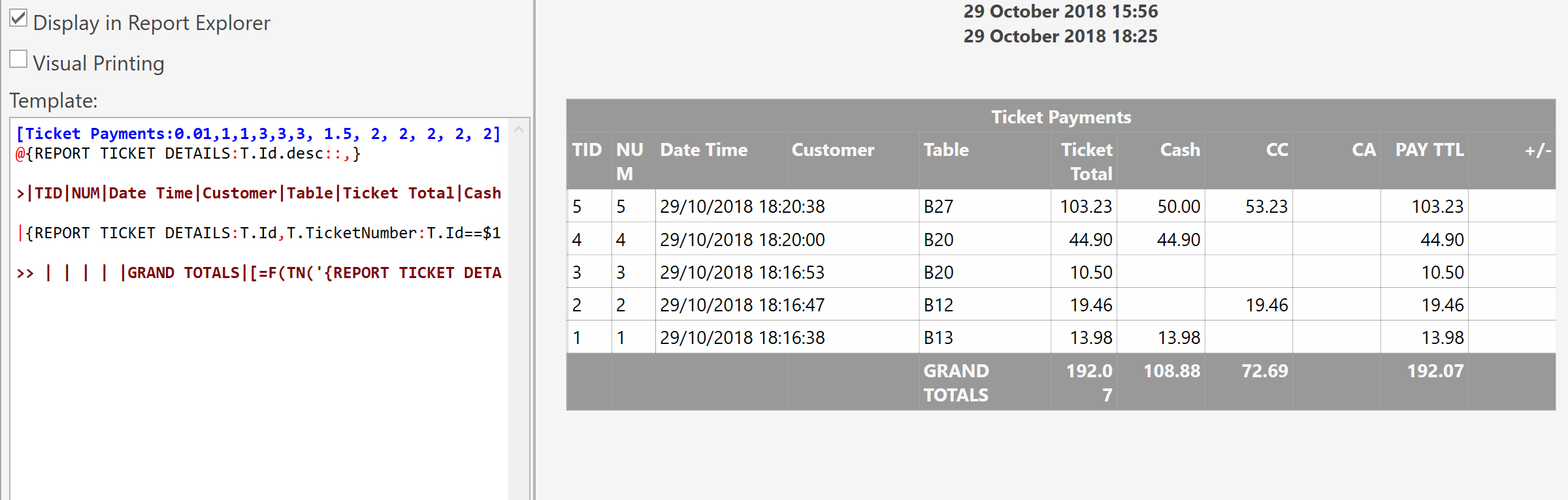
Task: Select the B27 table cell
Action: click(x=938, y=207)
